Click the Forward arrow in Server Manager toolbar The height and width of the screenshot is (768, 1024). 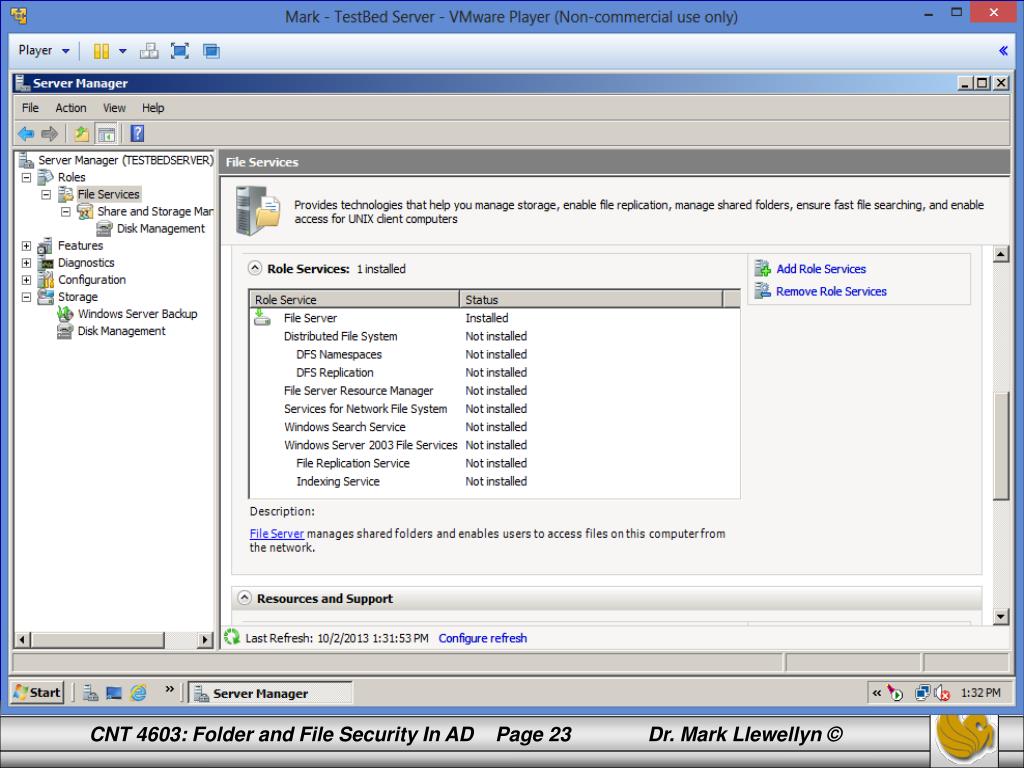50,134
